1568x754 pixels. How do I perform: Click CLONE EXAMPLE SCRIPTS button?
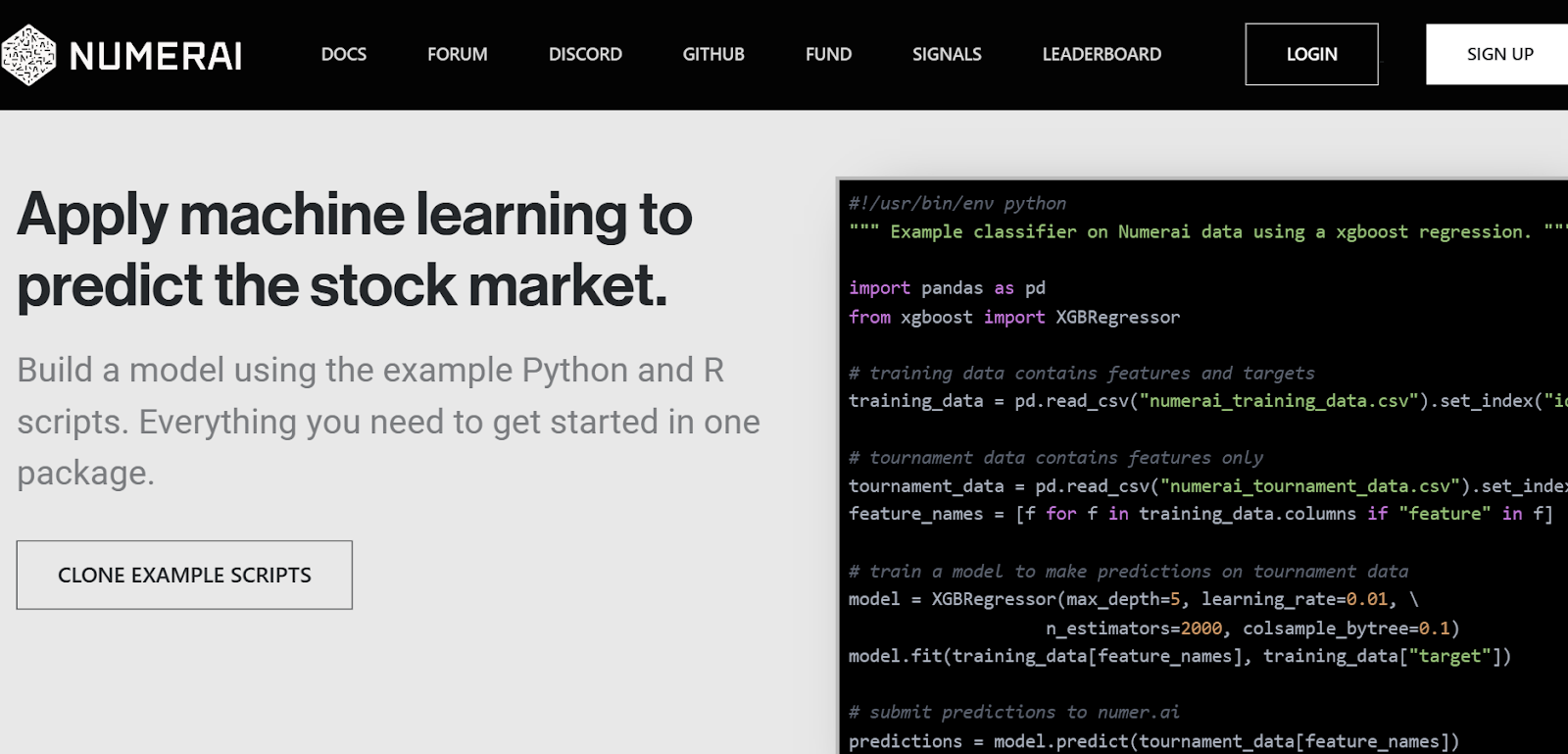(184, 575)
